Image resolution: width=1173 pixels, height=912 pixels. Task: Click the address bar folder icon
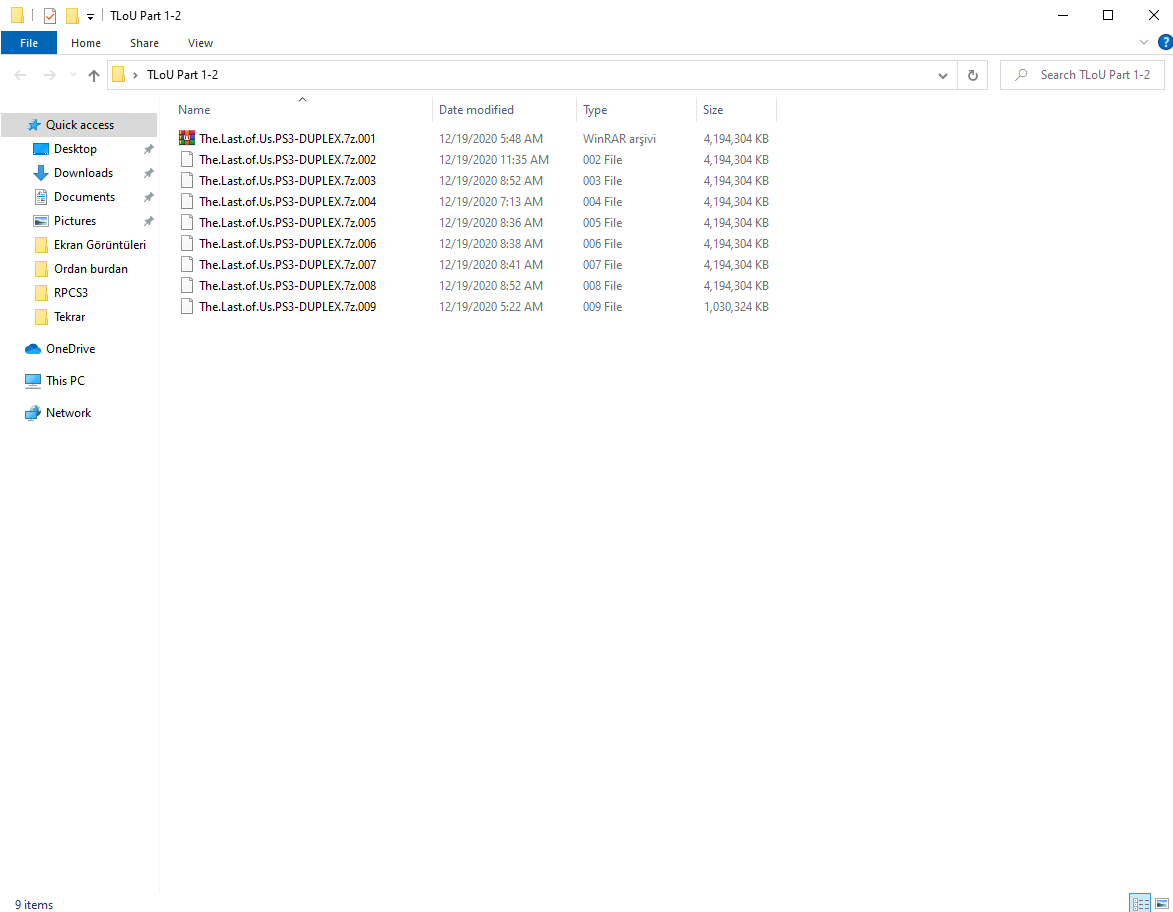tap(118, 75)
